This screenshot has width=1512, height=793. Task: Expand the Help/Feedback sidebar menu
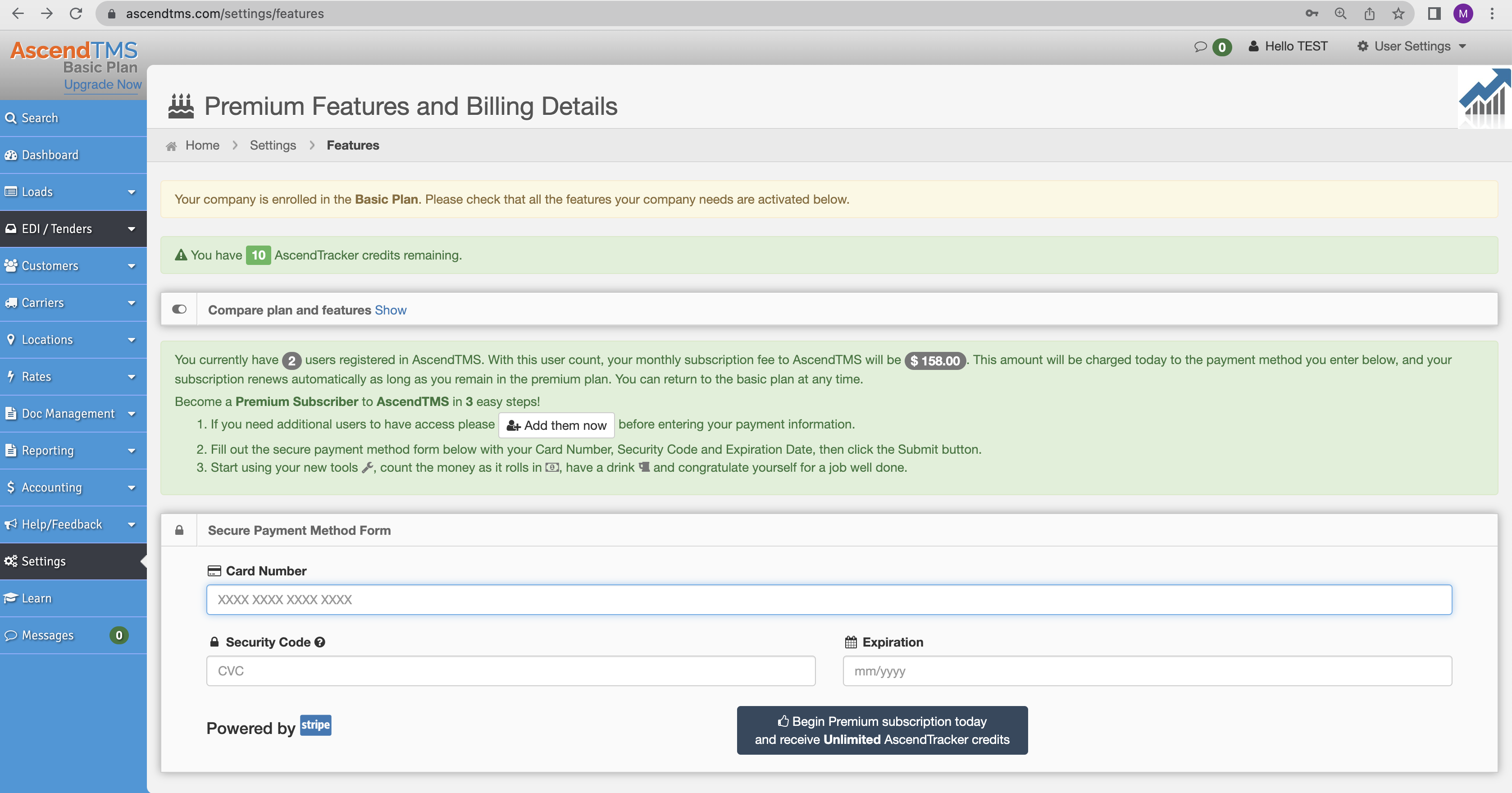click(73, 525)
